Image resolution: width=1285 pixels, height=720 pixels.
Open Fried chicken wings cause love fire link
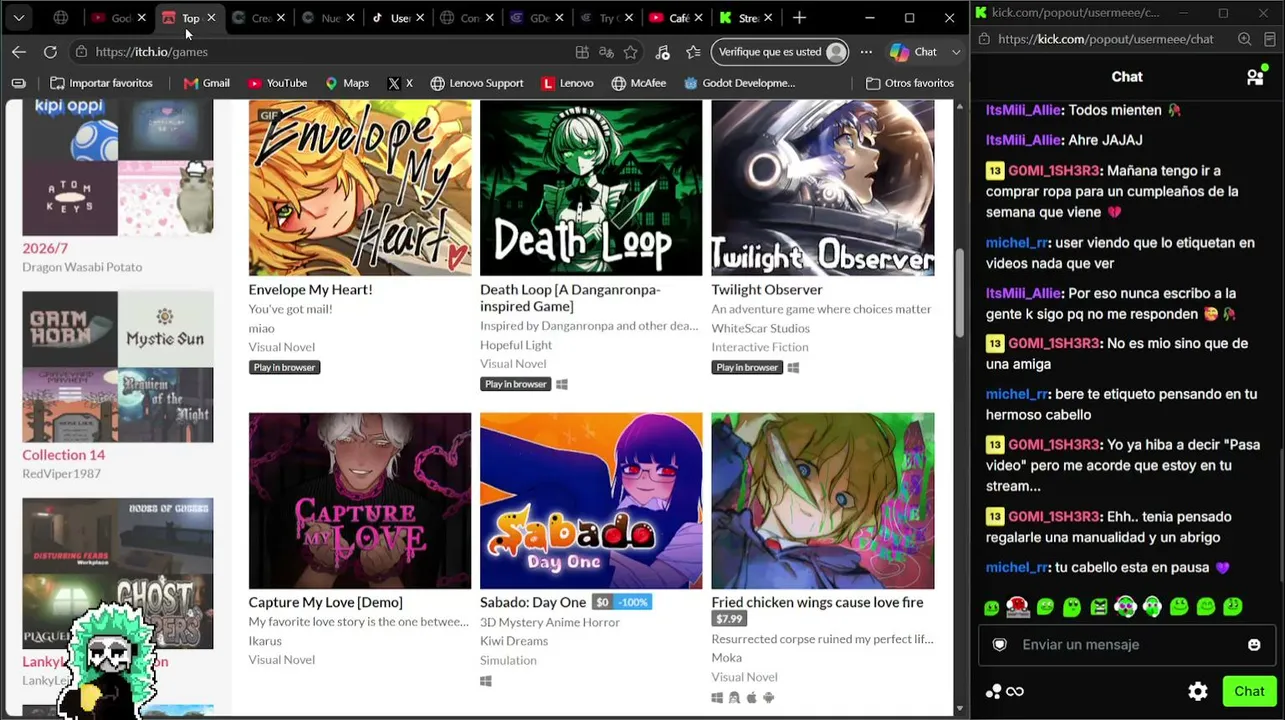tap(817, 602)
